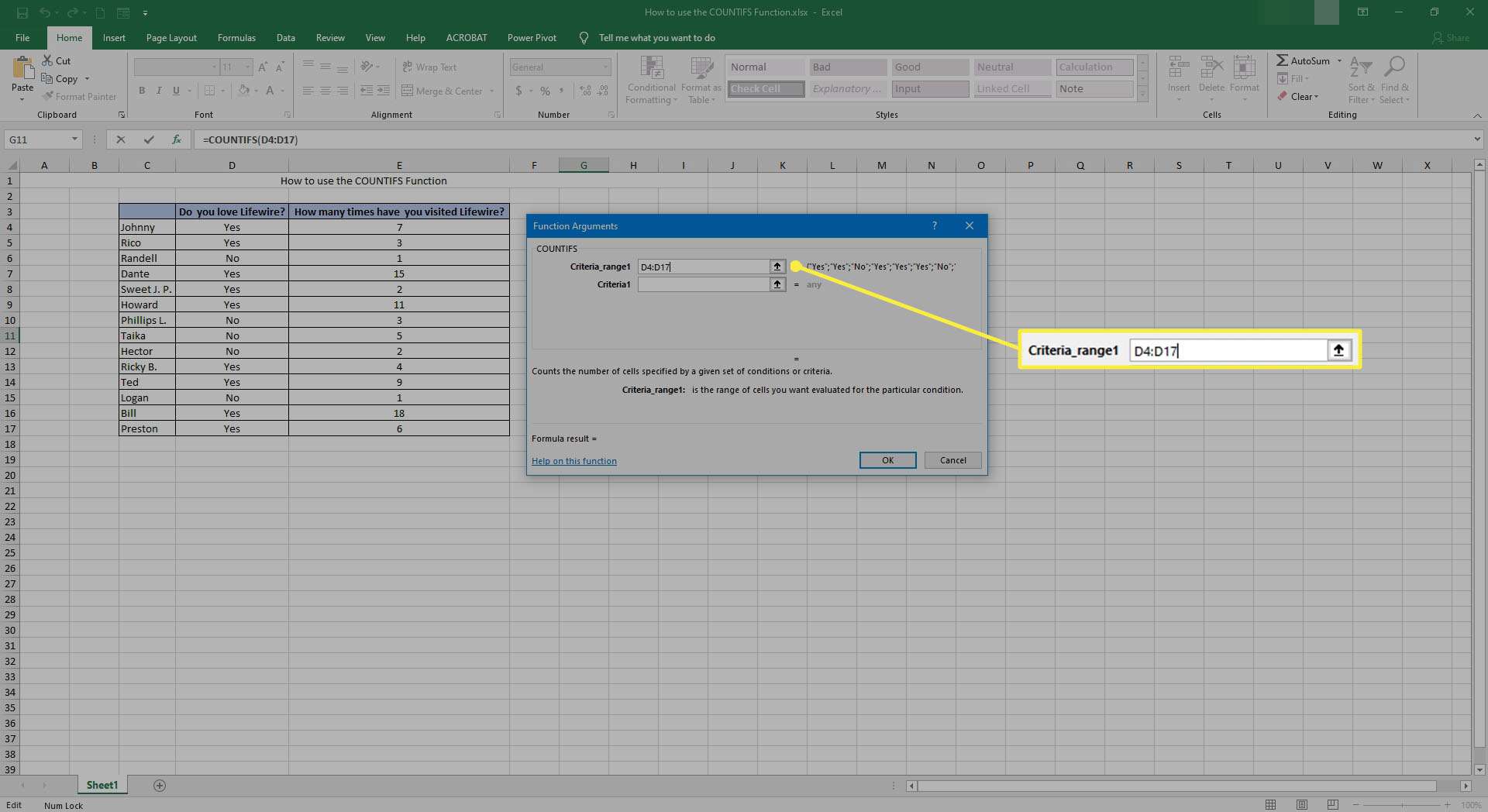
Task: Switch to the Data tab
Action: pos(286,37)
